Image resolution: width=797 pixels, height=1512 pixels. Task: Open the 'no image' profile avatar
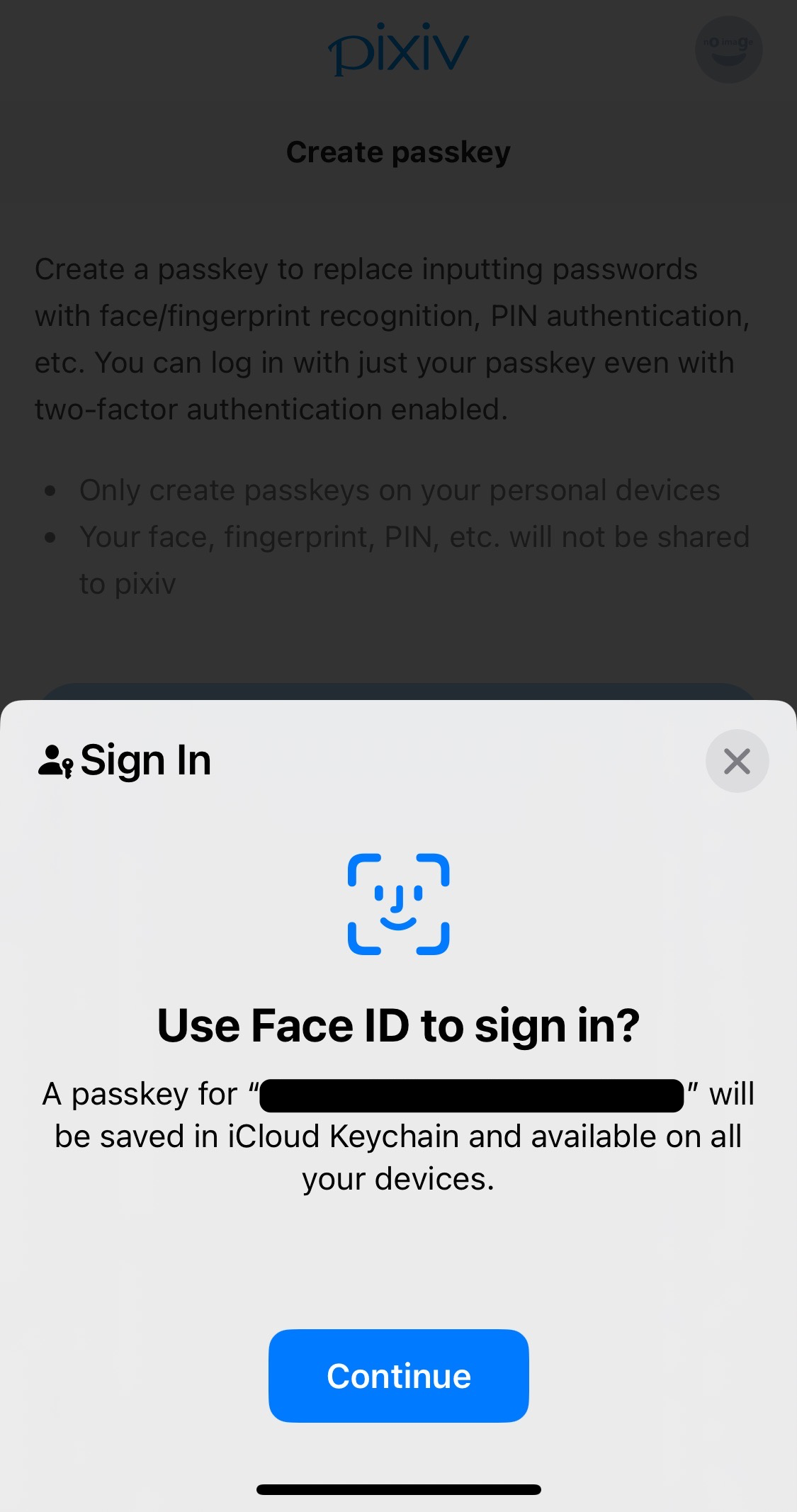(728, 50)
